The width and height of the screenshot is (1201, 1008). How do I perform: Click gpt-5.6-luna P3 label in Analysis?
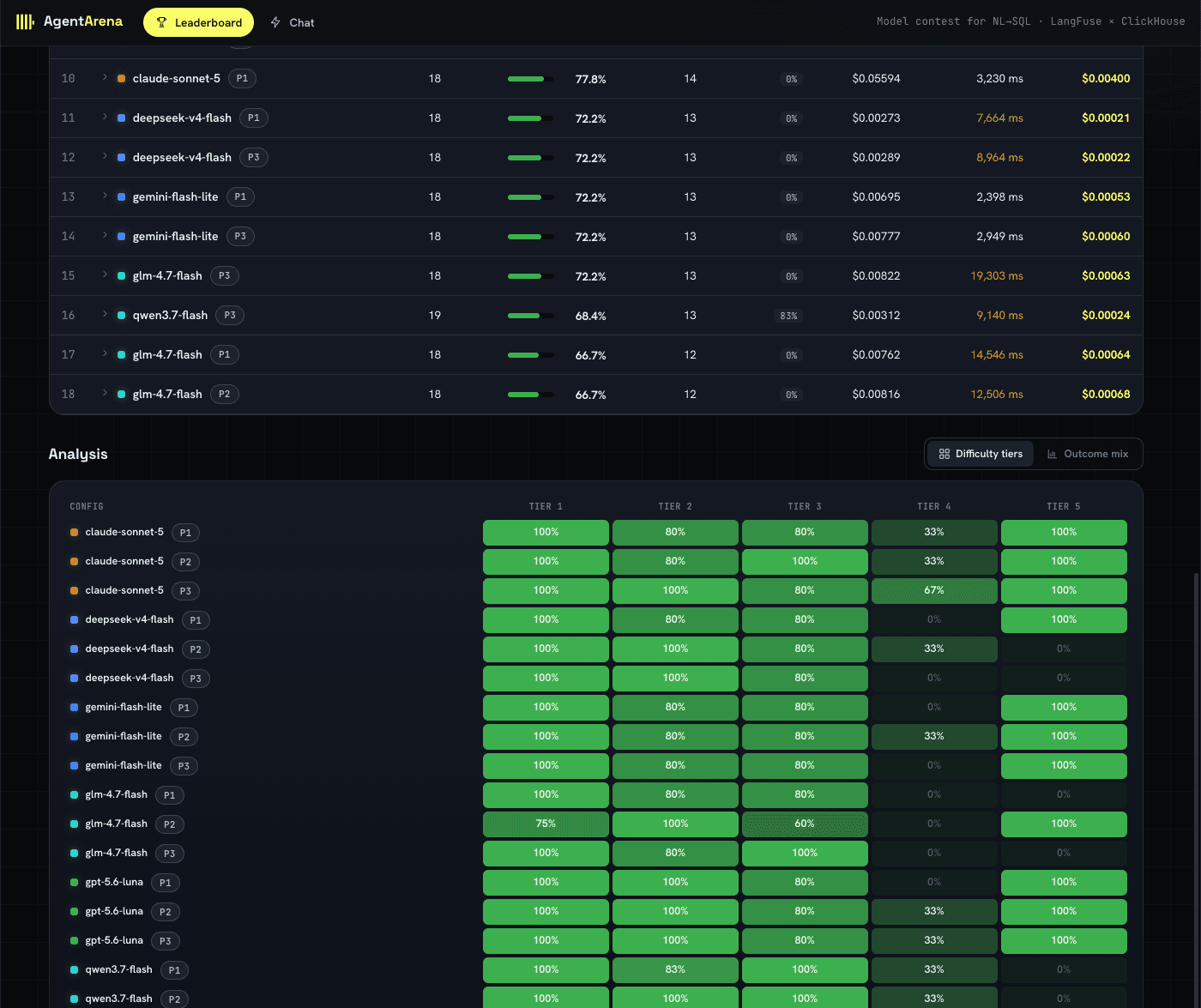tap(114, 940)
